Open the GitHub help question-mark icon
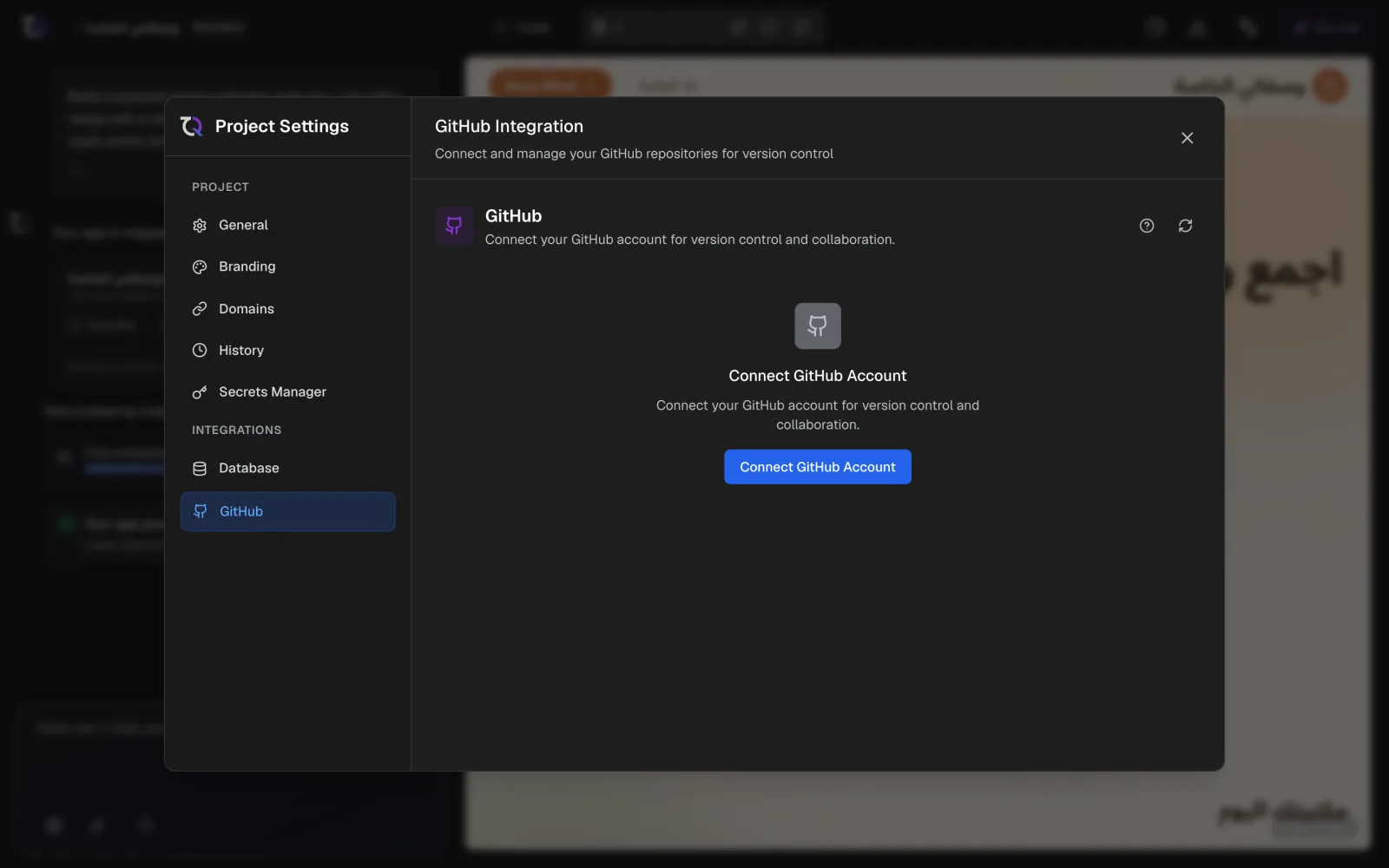The width and height of the screenshot is (1389, 868). point(1147,226)
